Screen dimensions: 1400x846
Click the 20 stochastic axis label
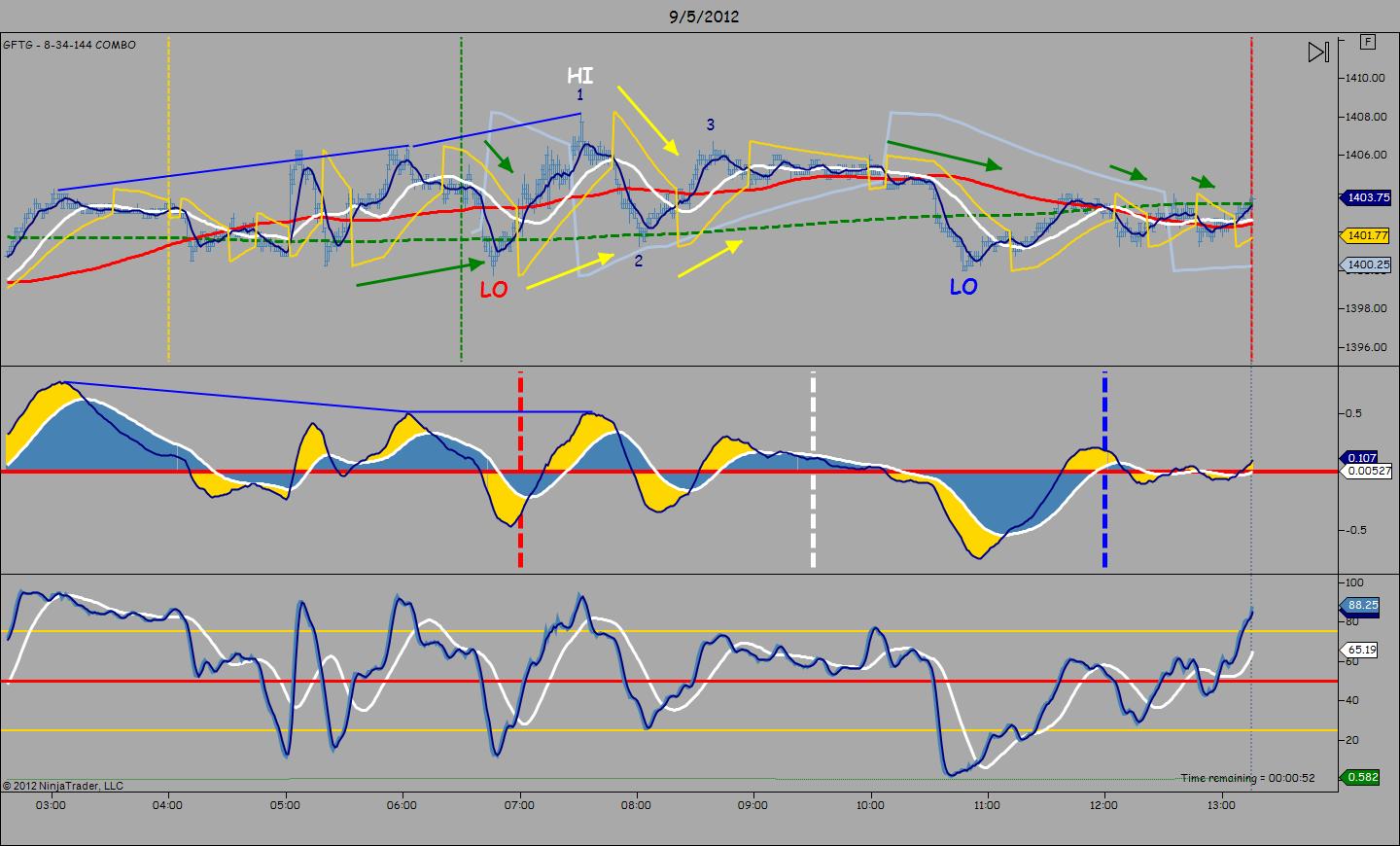coord(1351,740)
